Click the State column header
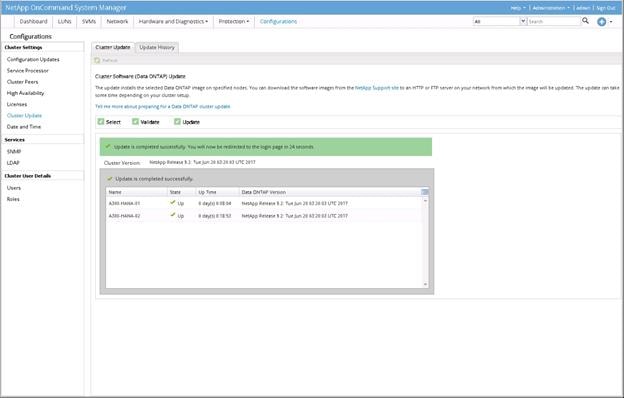 181,192
